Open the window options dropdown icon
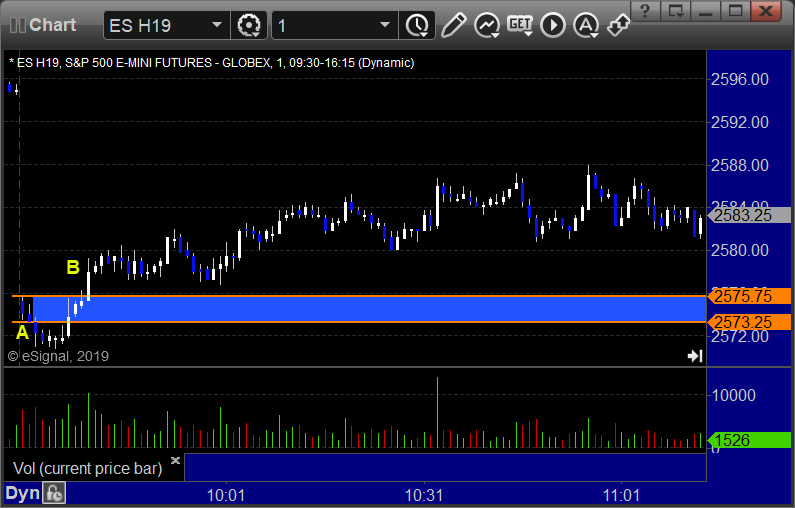This screenshot has width=795, height=508. click(x=676, y=10)
